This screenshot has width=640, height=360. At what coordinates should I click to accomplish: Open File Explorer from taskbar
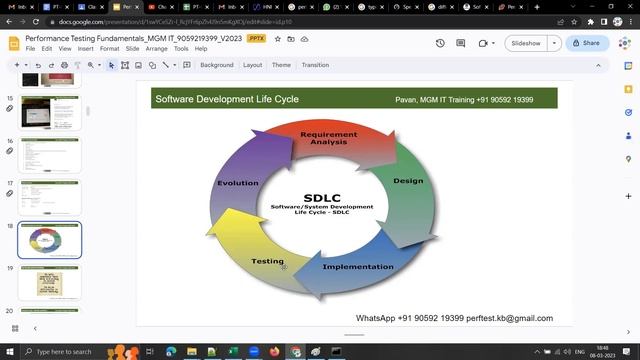[192, 351]
